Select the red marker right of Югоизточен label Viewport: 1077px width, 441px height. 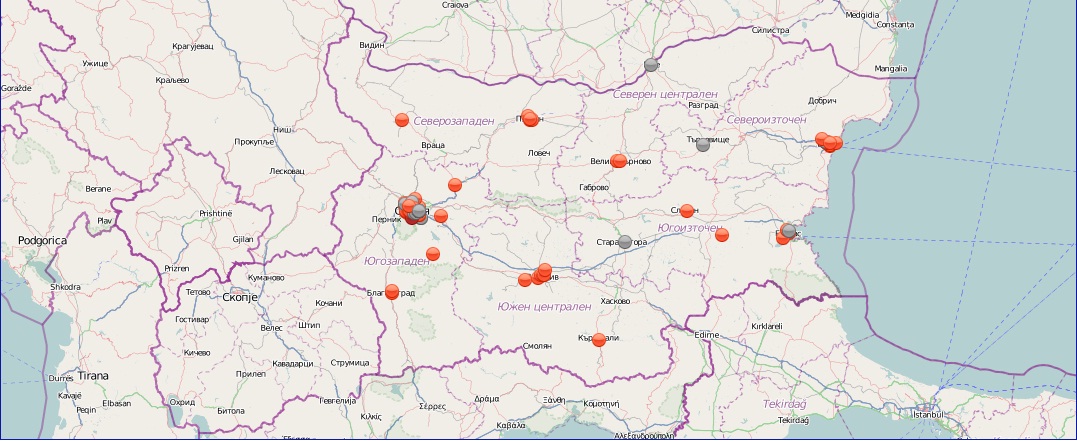click(722, 236)
